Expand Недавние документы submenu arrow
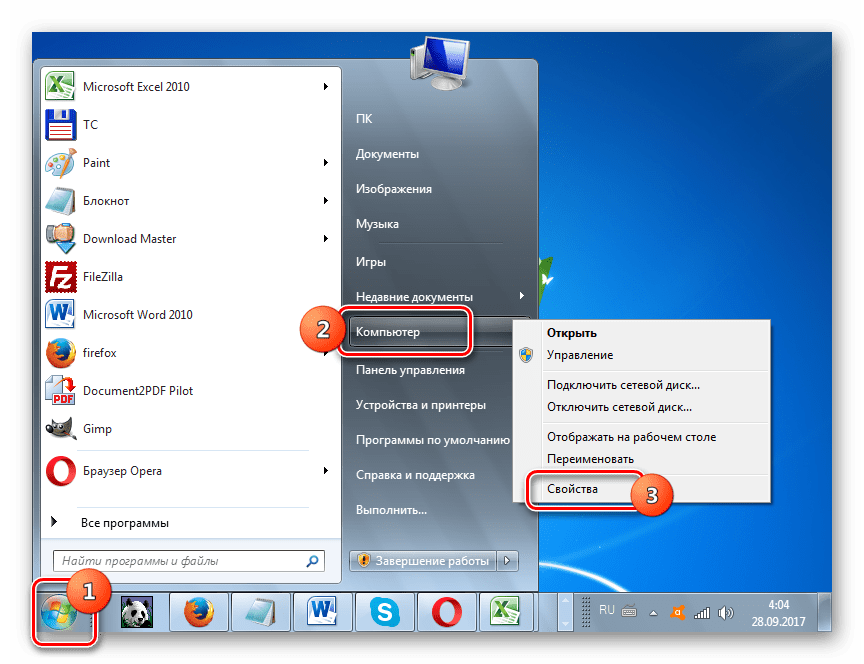864x664 pixels. pos(521,296)
